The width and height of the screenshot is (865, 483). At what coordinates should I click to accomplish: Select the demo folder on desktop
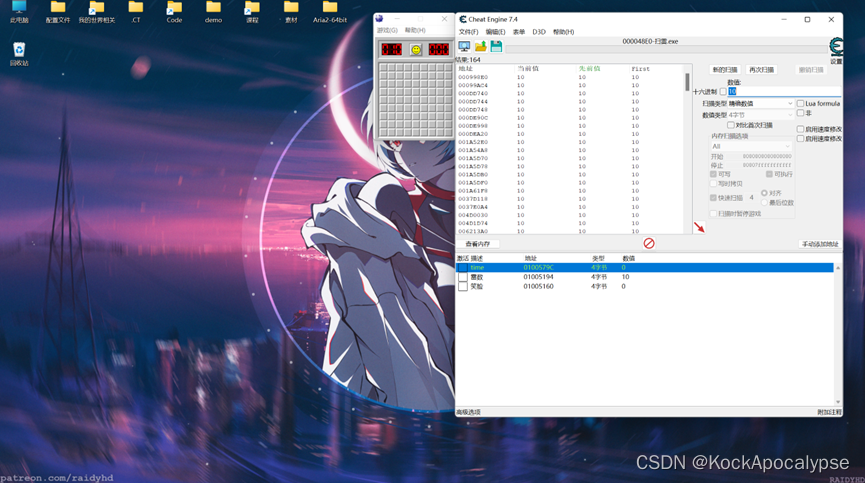click(213, 12)
